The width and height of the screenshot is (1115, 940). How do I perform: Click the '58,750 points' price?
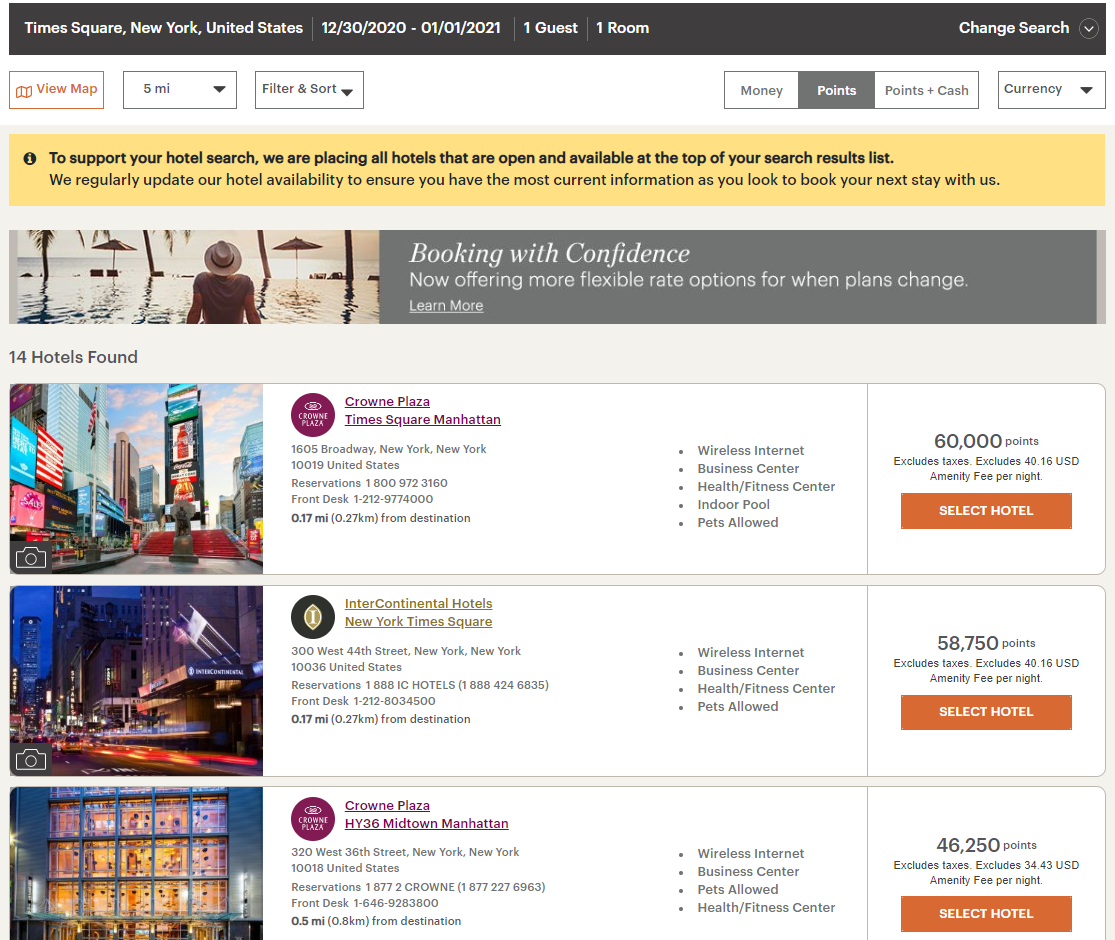click(986, 643)
